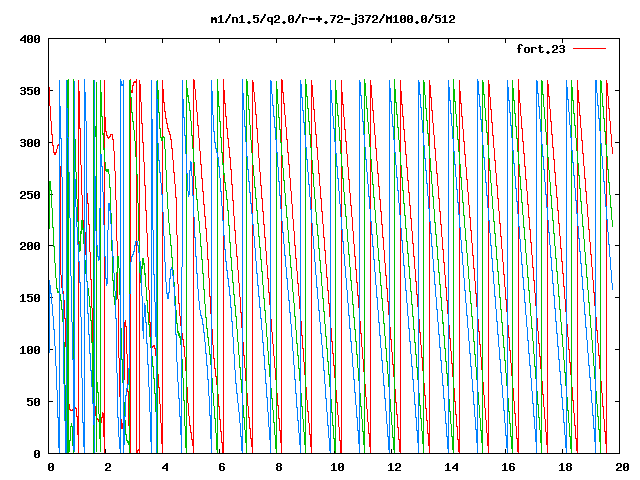Click x-axis label 10

tap(337, 467)
